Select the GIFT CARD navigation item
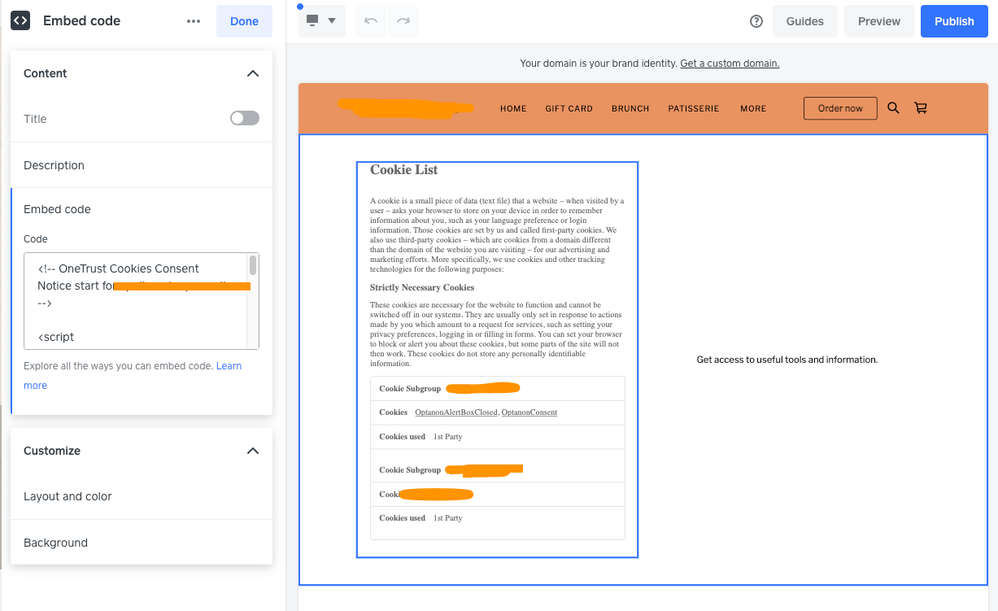The width and height of the screenshot is (998, 611). pos(569,109)
